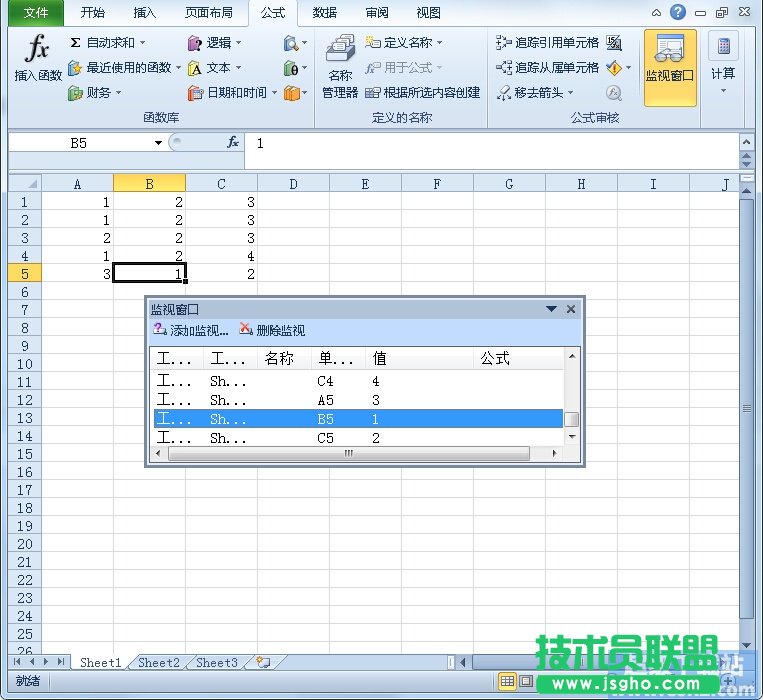This screenshot has width=763, height=700.
Task: Click Delete Watch (删除监视) button
Action: point(272,330)
